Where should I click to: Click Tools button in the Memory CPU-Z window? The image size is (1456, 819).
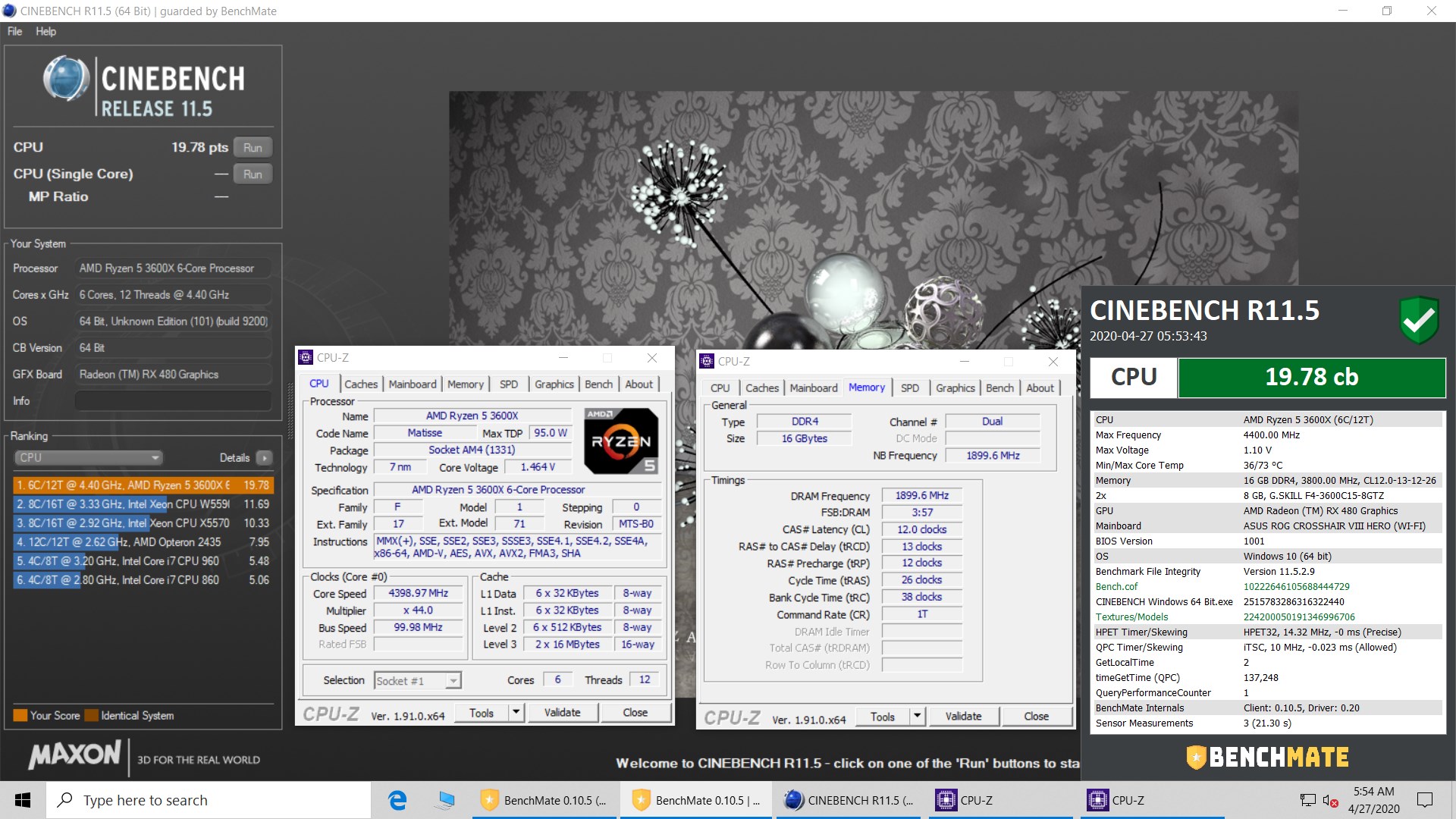click(x=883, y=716)
